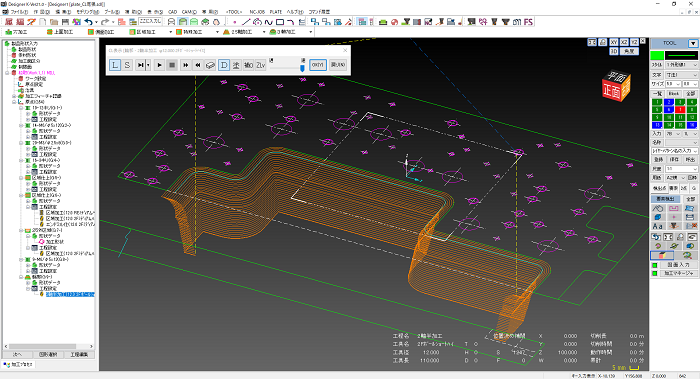Image resolution: width=700 pixels, height=379 pixels.
Task: Select the line drawing tool
Action: pyautogui.click(x=246, y=21)
